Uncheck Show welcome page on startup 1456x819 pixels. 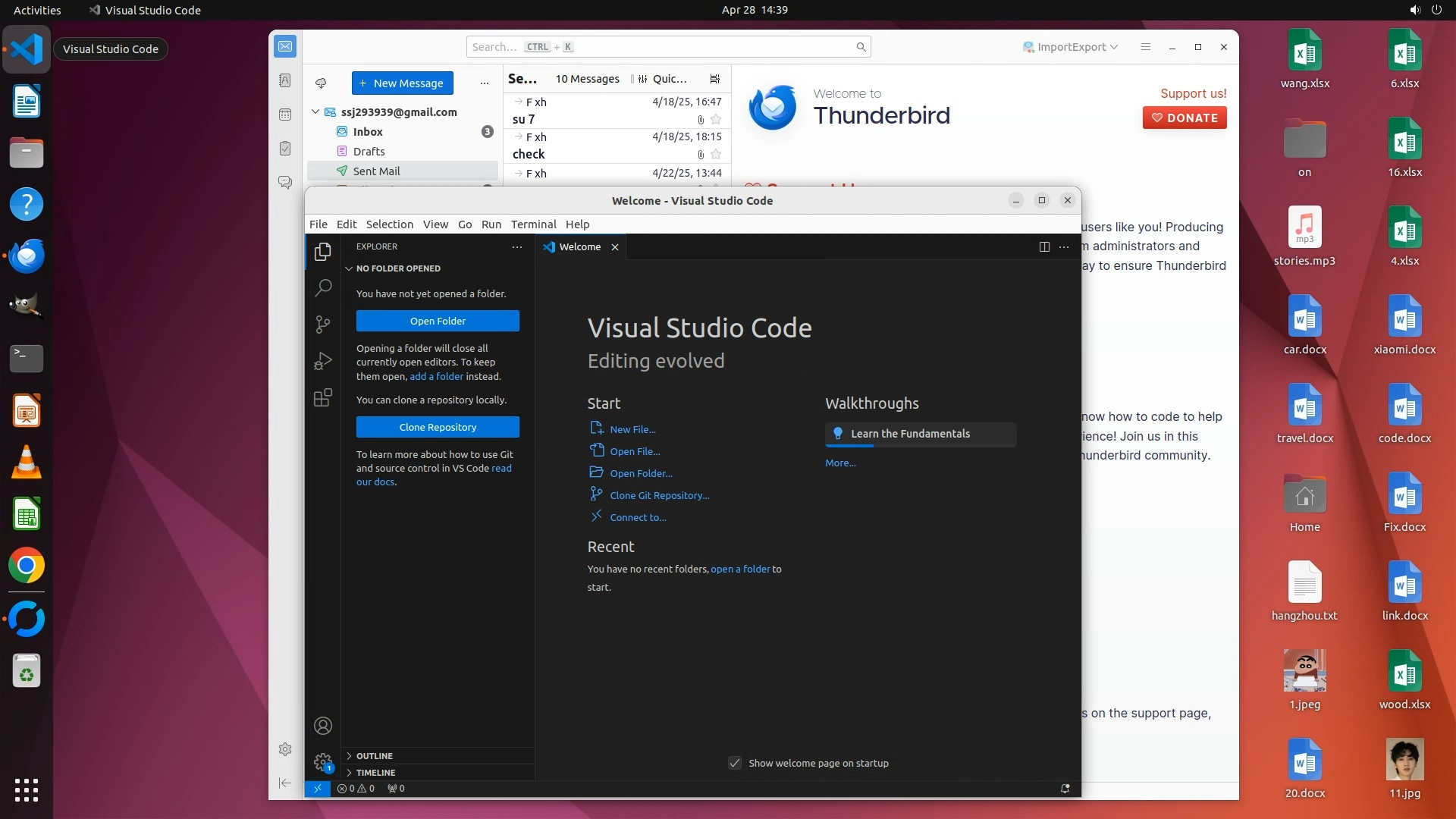click(735, 763)
